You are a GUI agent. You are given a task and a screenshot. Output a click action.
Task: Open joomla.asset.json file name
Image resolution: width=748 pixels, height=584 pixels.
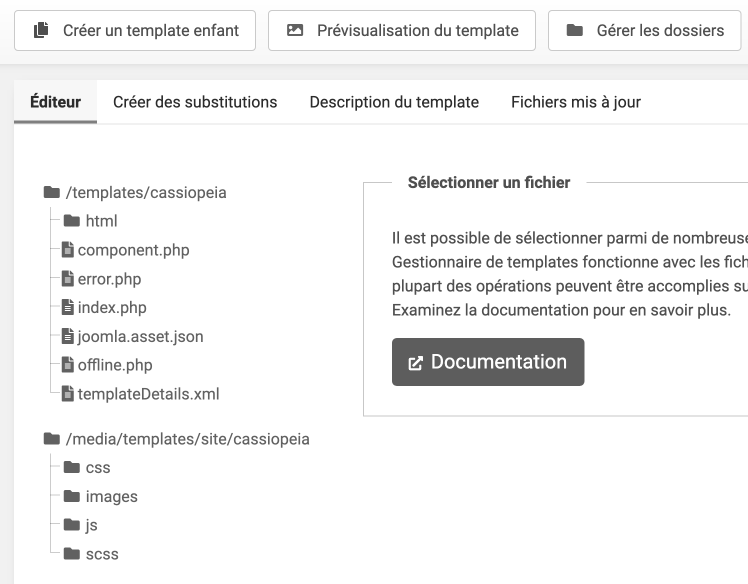tap(141, 337)
